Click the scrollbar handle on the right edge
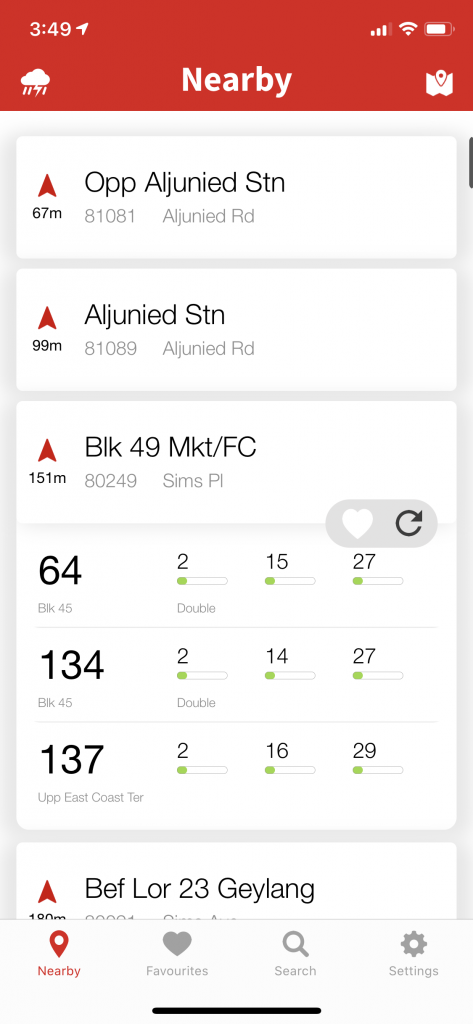This screenshot has height=1024, width=473. click(x=470, y=162)
